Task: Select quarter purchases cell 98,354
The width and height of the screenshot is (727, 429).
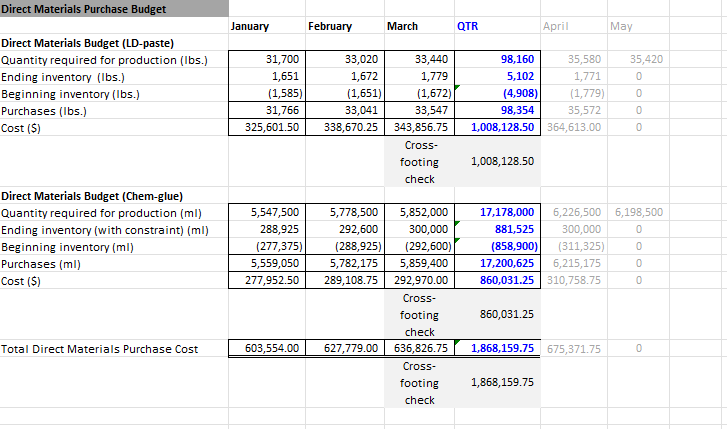Action: click(497, 110)
